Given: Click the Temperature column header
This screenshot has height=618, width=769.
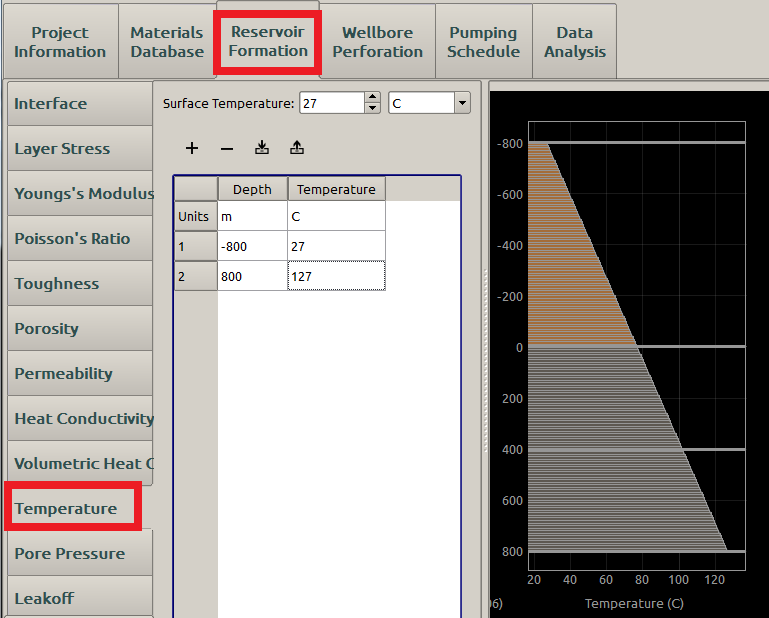Looking at the screenshot, I should pos(336,189).
